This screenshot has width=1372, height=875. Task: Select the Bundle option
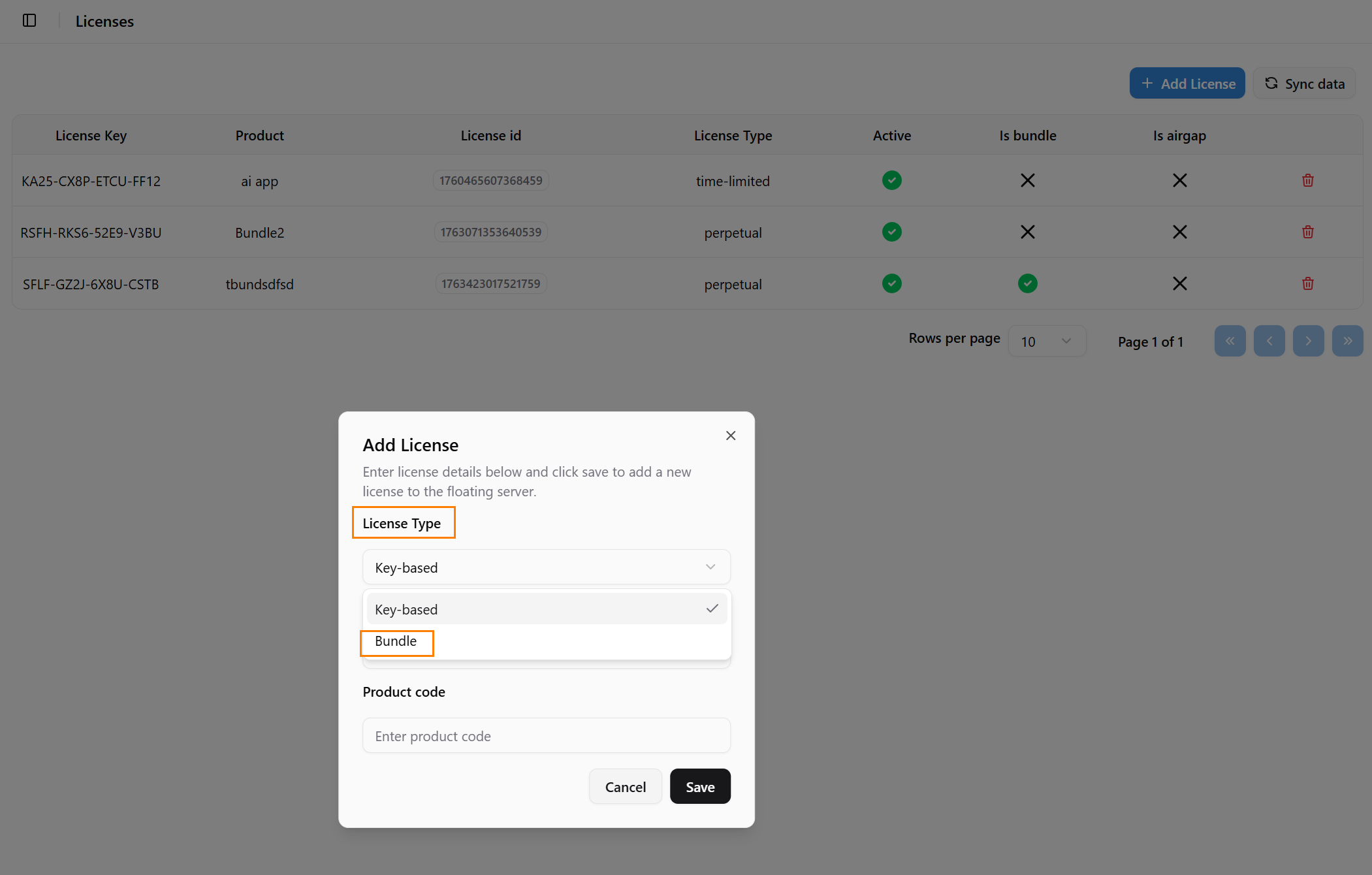click(x=396, y=642)
